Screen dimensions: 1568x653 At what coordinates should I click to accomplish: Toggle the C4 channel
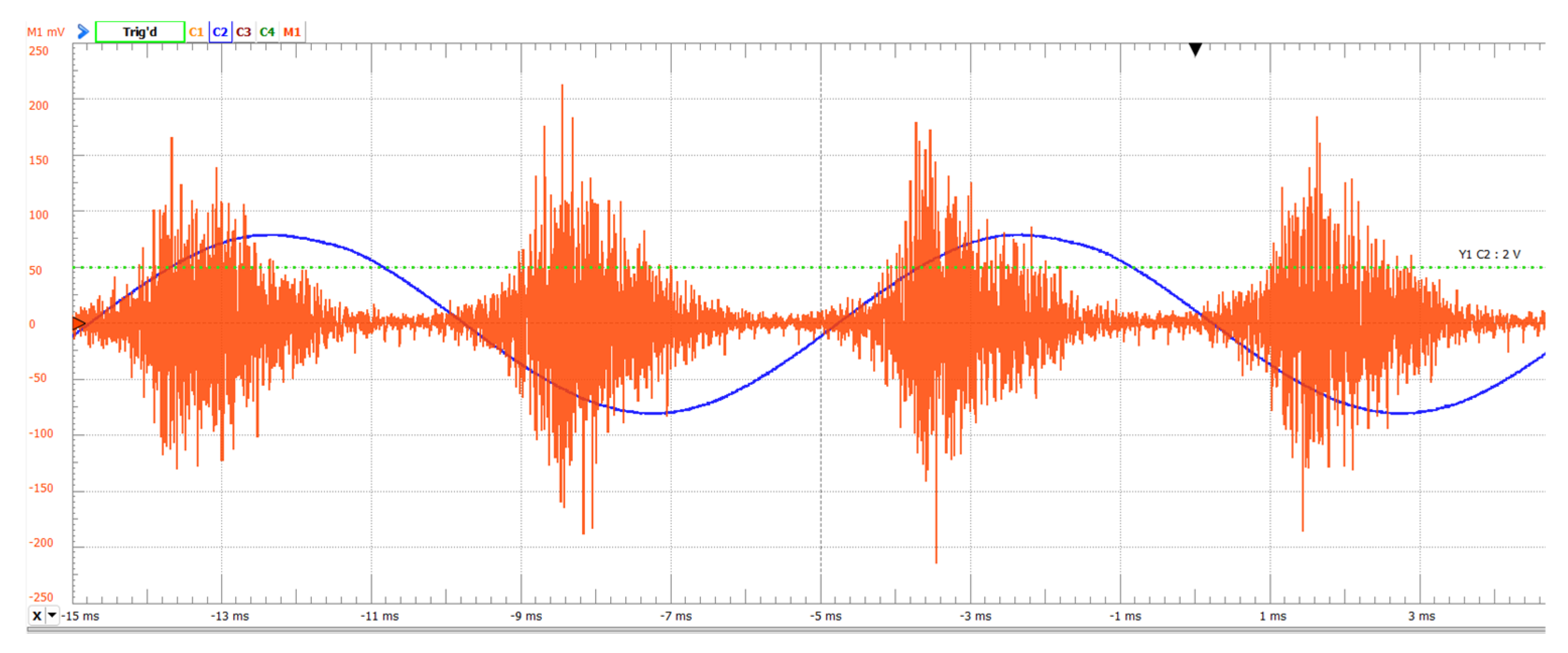(267, 32)
